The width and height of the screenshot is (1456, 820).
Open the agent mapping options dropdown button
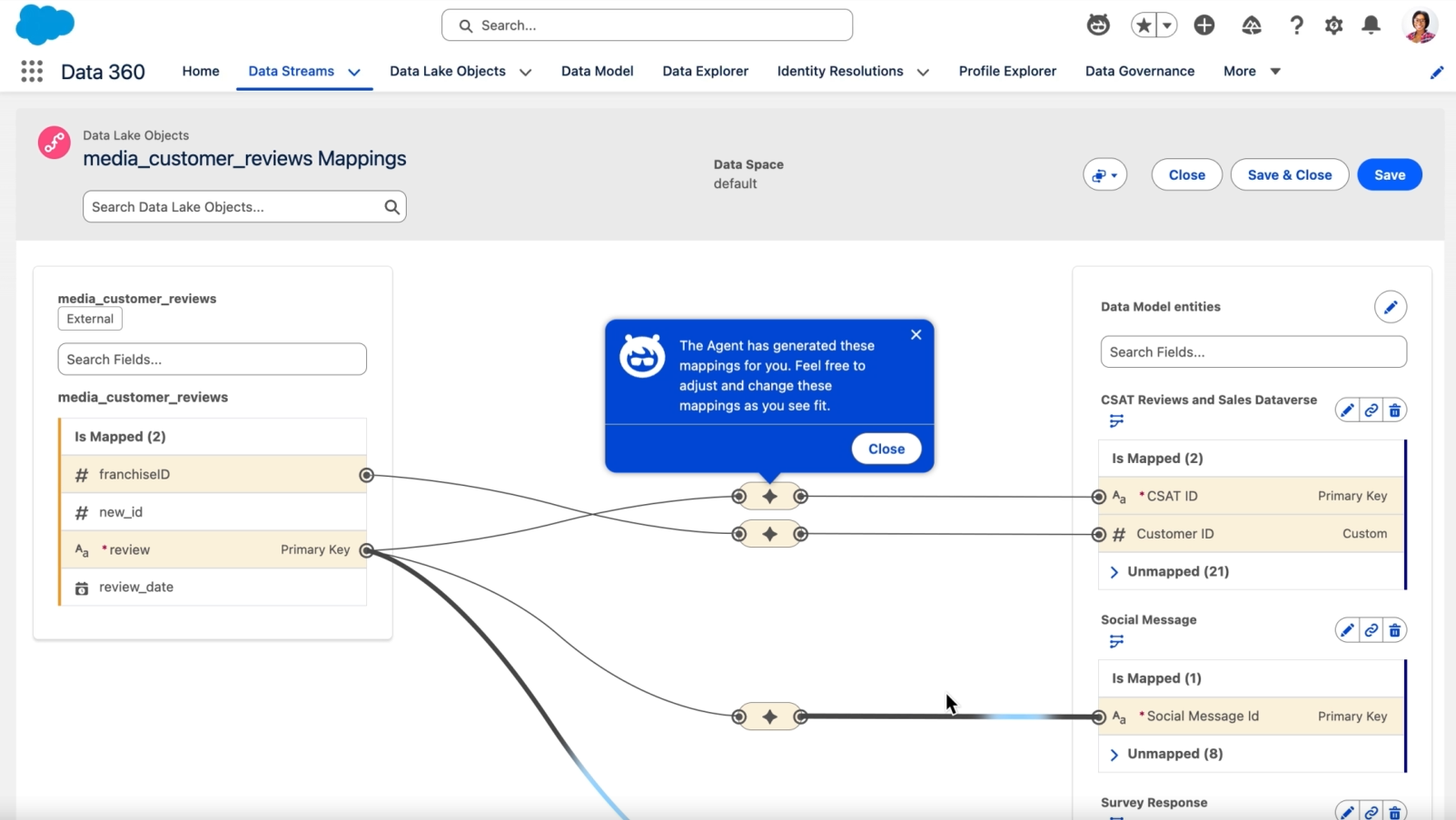(x=1104, y=175)
